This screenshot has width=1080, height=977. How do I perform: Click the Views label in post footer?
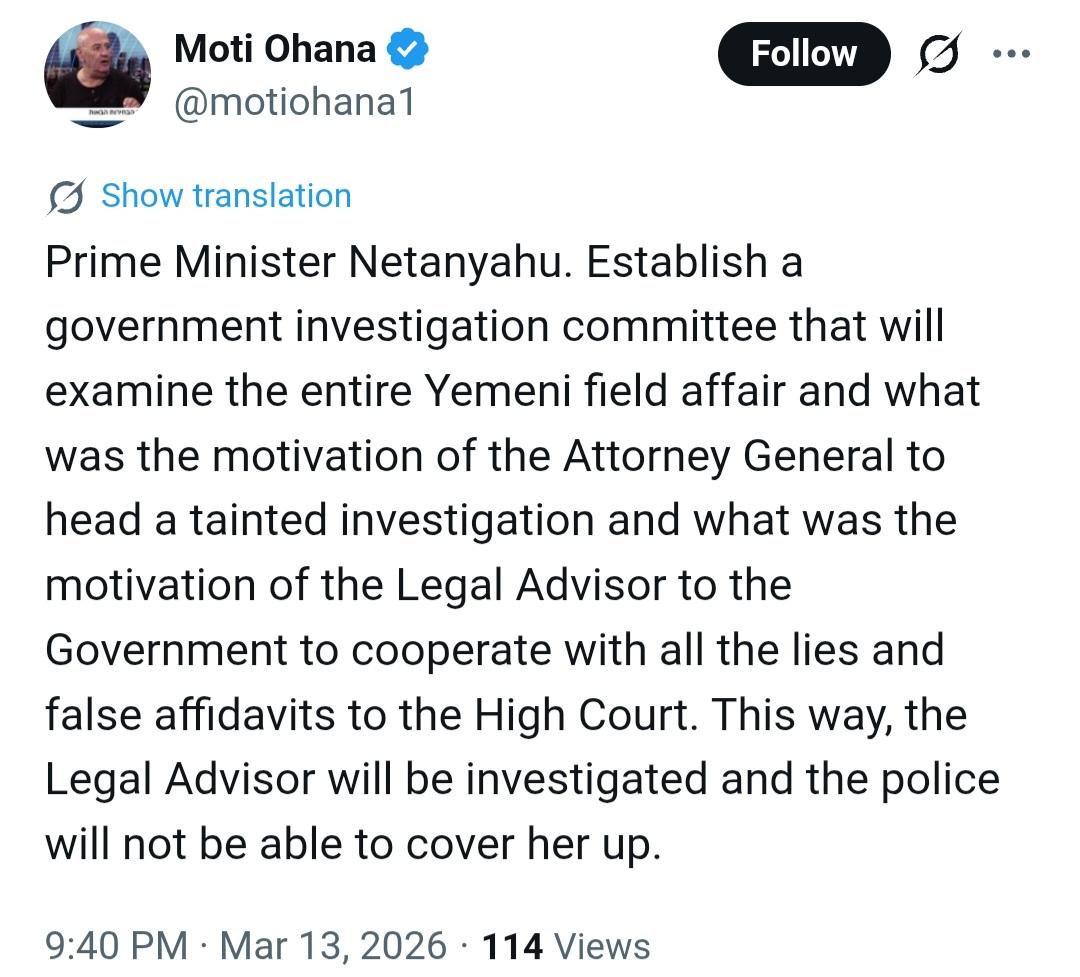(602, 945)
